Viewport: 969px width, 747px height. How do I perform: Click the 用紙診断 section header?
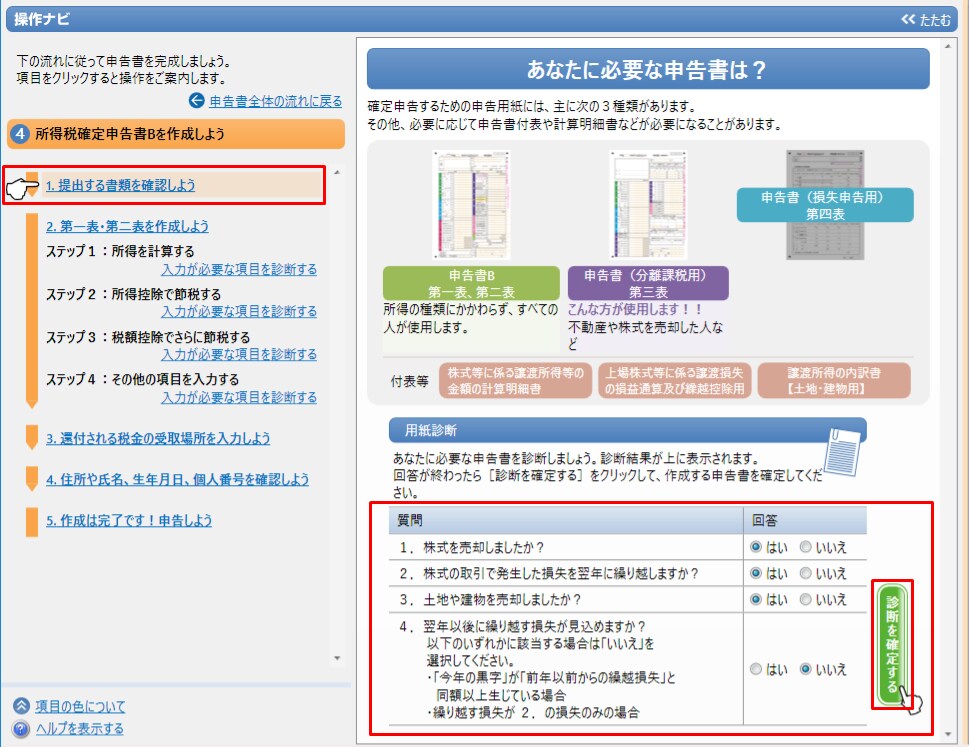tap(627, 430)
